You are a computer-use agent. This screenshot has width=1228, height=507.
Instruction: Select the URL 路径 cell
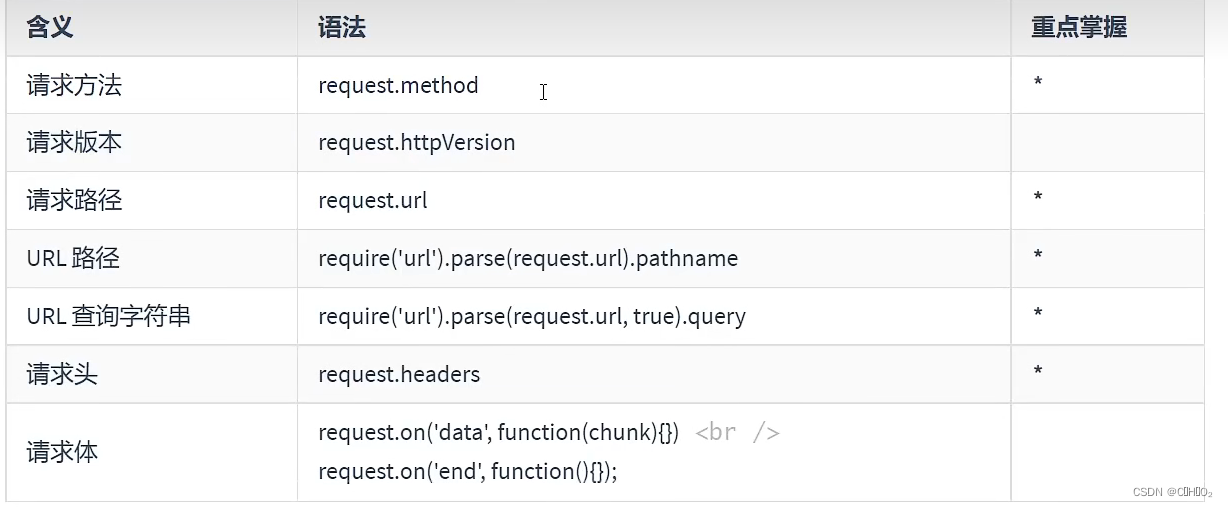(x=73, y=259)
